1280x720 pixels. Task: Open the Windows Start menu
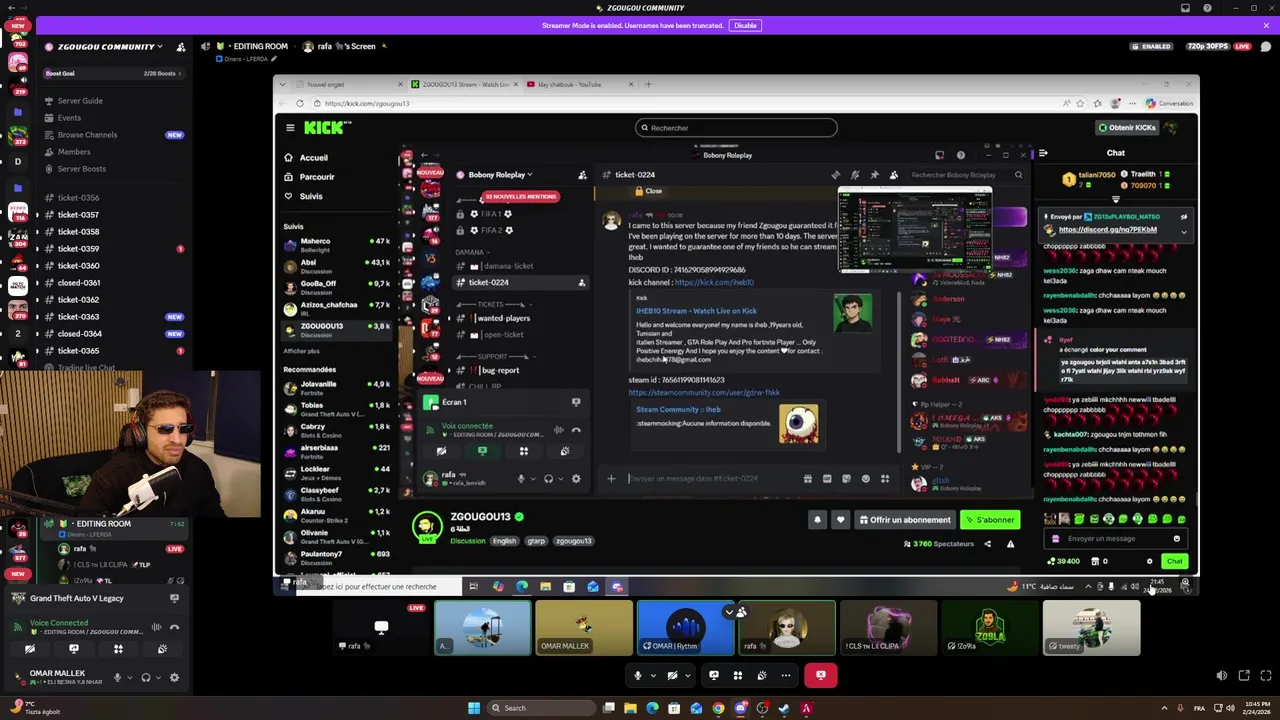click(474, 708)
